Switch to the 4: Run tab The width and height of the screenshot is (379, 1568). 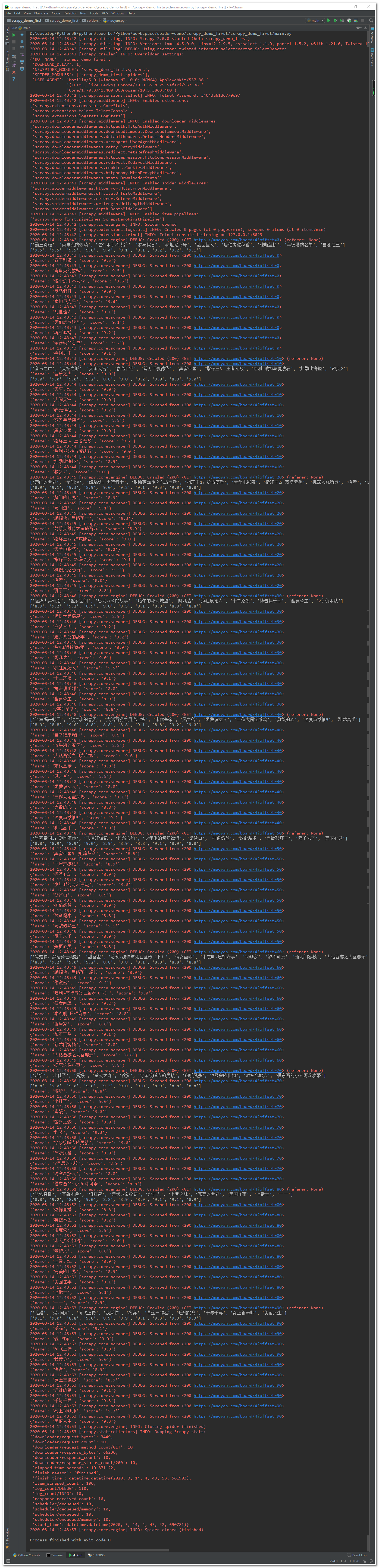point(76,1555)
